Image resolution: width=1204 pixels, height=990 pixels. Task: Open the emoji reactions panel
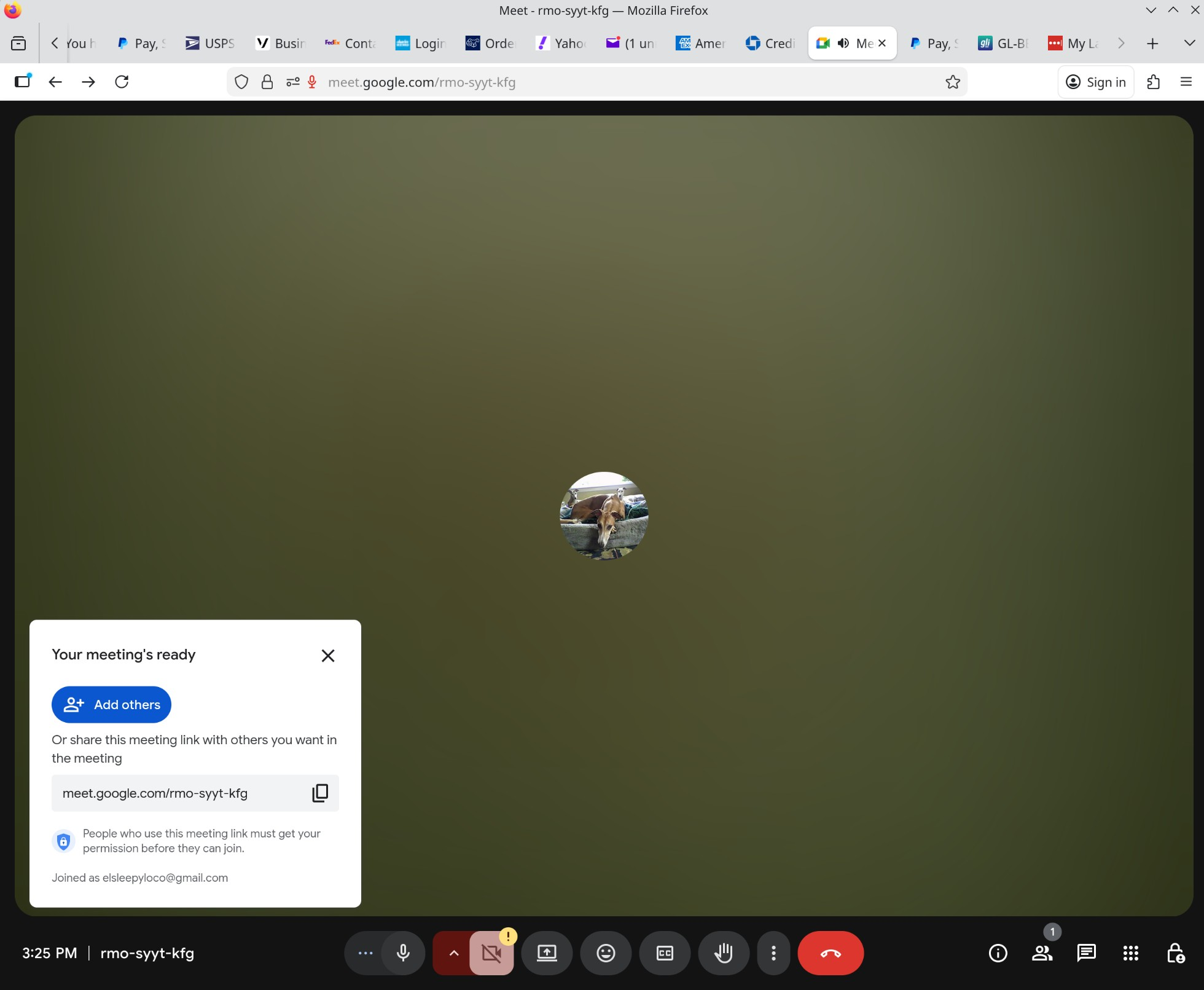[x=606, y=953]
